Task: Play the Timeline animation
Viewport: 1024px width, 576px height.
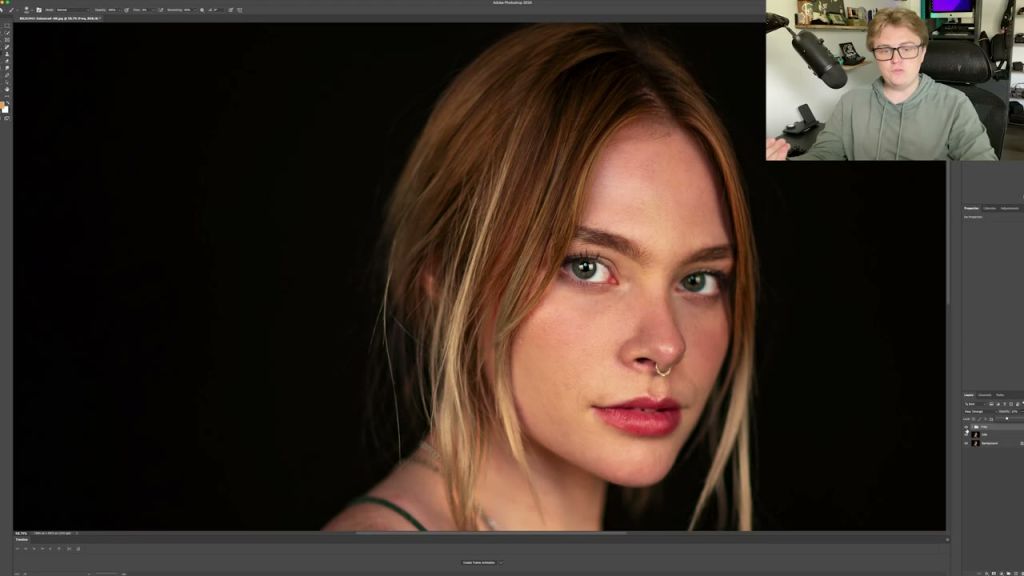Action: (x=34, y=549)
